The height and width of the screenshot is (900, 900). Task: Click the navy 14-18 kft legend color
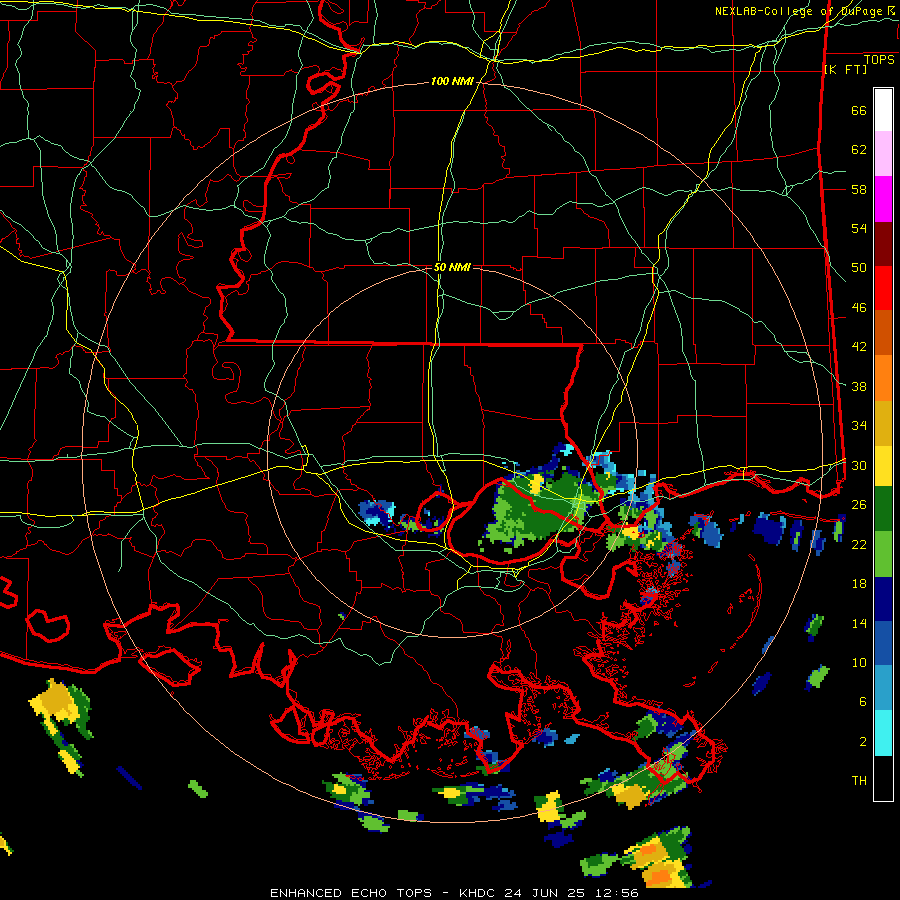[x=883, y=599]
